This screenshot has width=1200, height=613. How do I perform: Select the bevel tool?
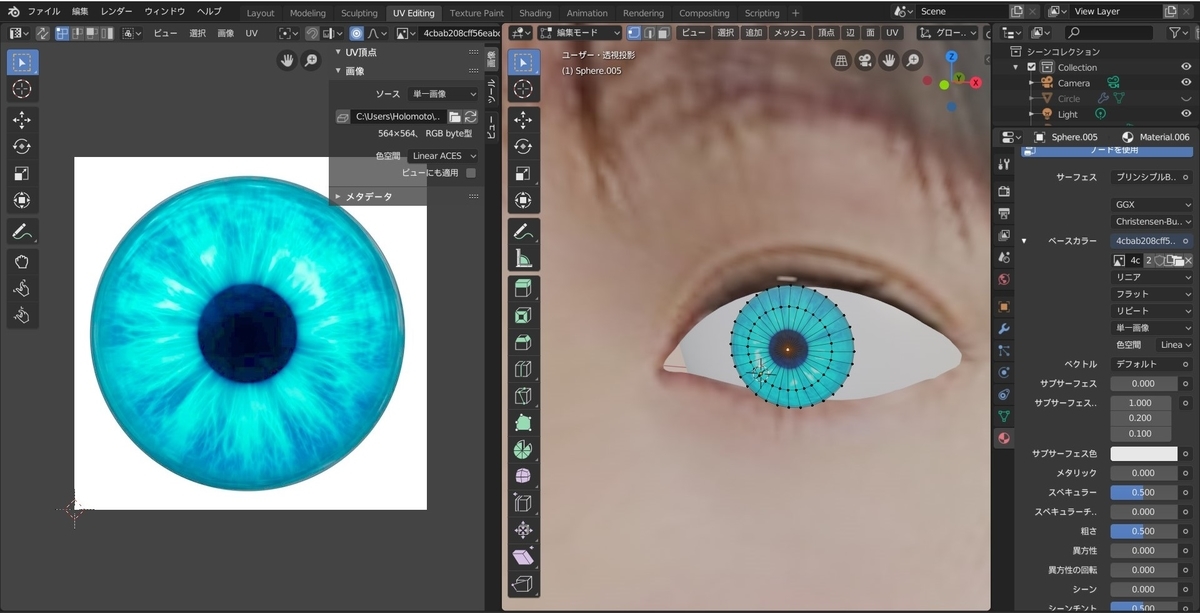point(523,343)
